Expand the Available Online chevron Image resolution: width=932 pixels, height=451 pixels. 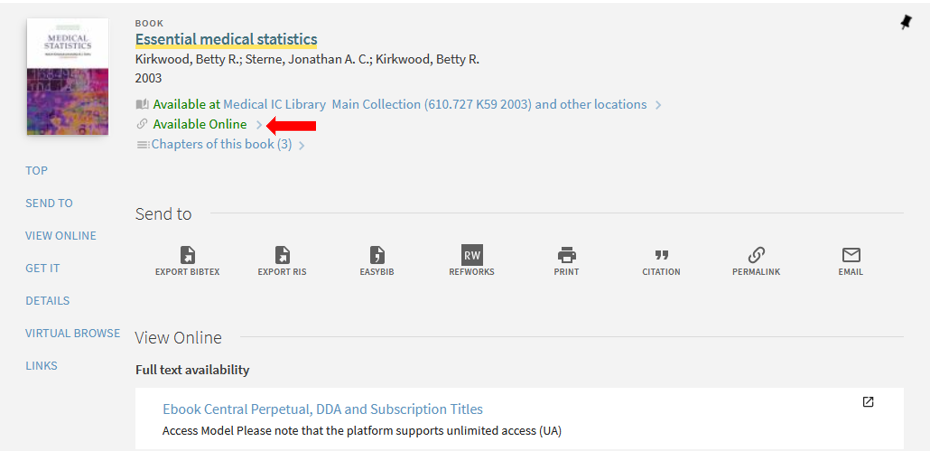pyautogui.click(x=259, y=125)
